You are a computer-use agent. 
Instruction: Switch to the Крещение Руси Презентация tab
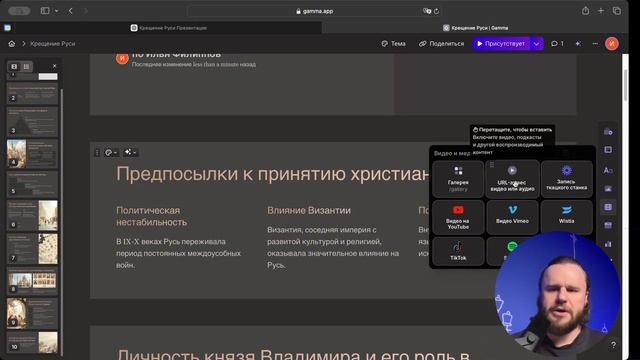coord(168,28)
